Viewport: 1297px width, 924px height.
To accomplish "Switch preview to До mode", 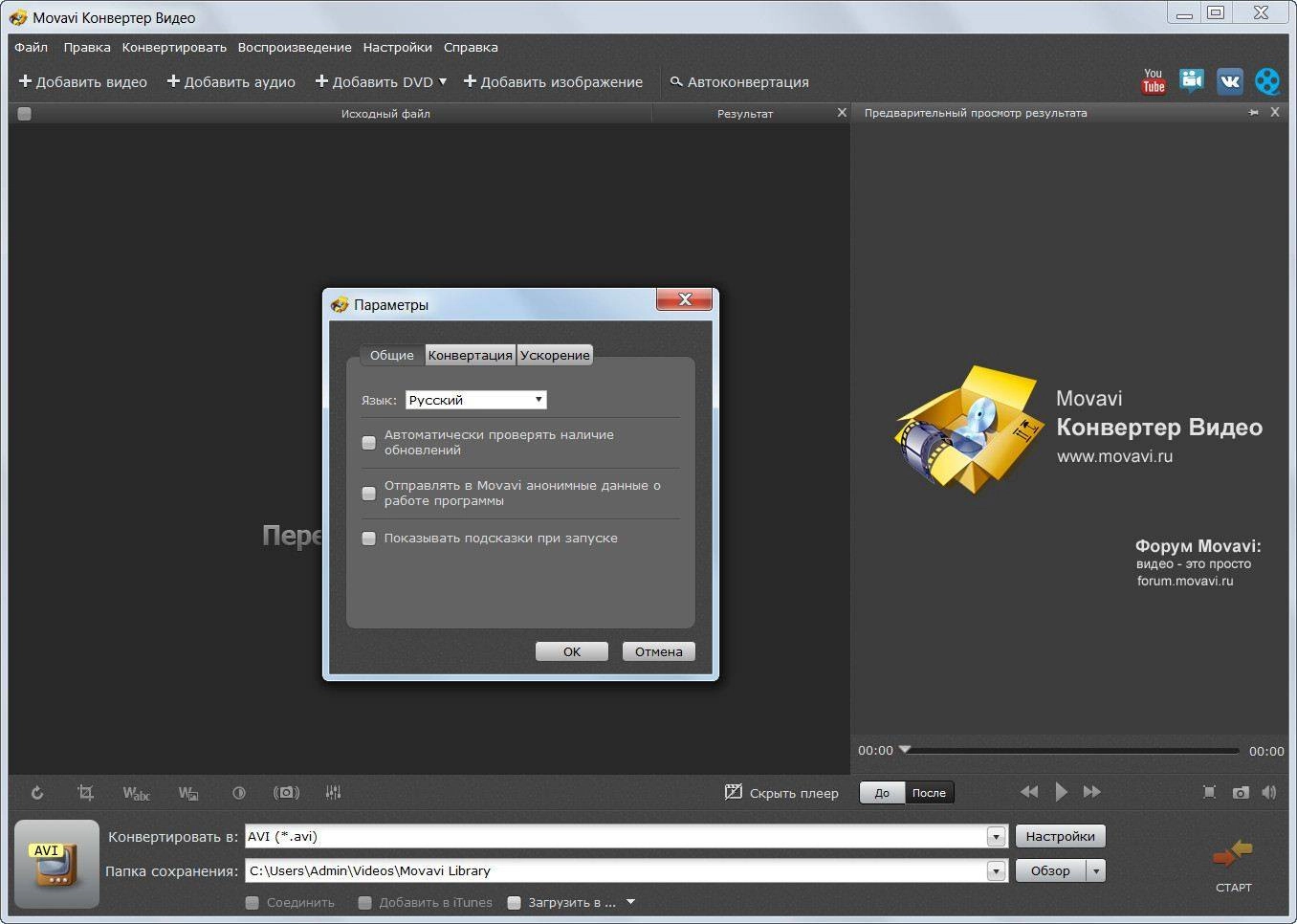I will 882,793.
